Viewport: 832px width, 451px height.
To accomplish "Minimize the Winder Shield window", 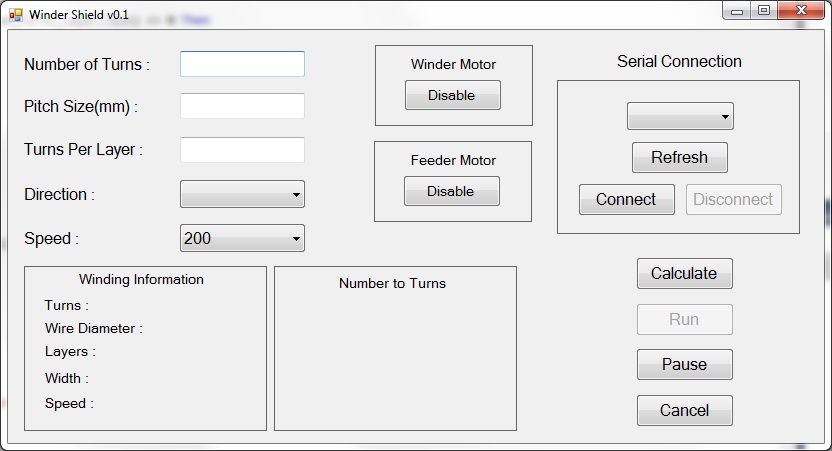I will (737, 11).
